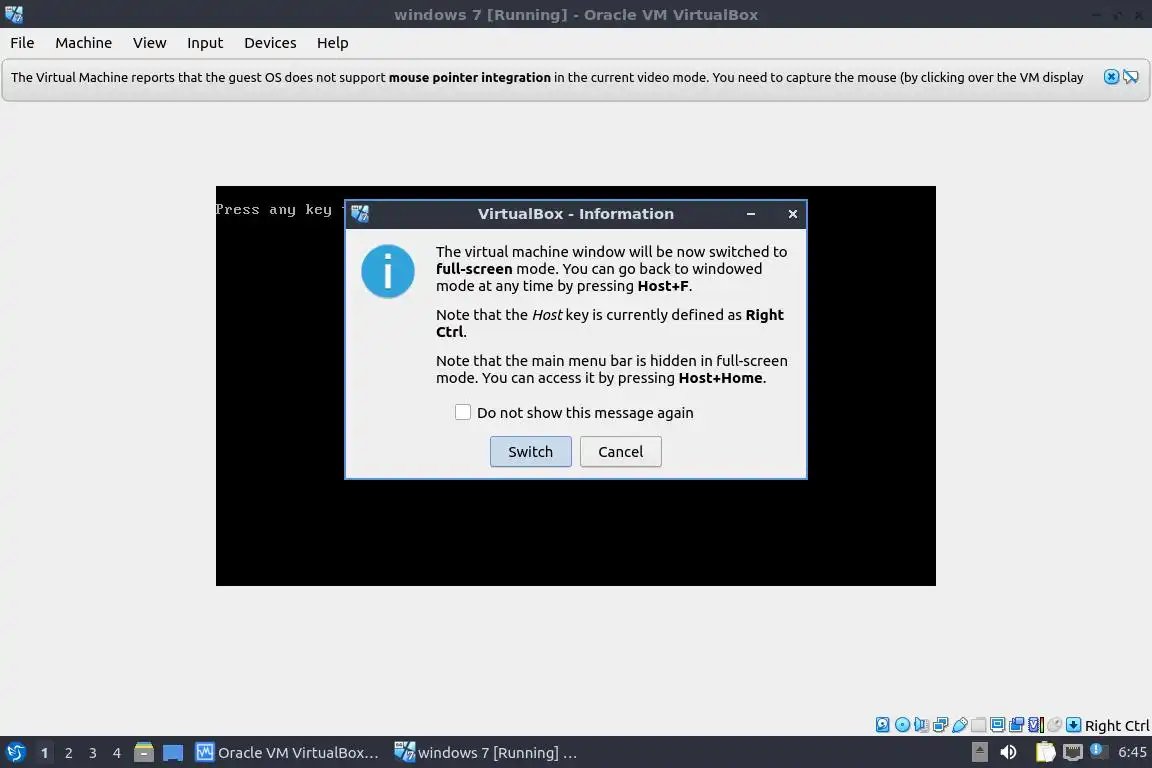The width and height of the screenshot is (1152, 768).
Task: Click the 6:45 clock in the taskbar
Action: coord(1132,752)
